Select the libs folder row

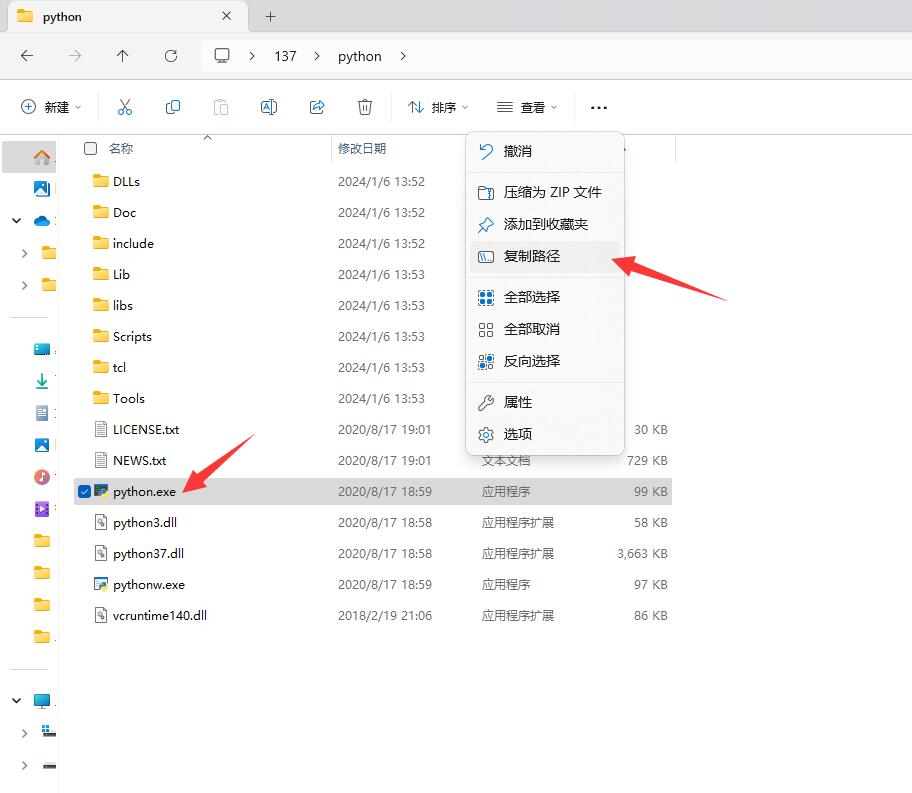point(373,305)
